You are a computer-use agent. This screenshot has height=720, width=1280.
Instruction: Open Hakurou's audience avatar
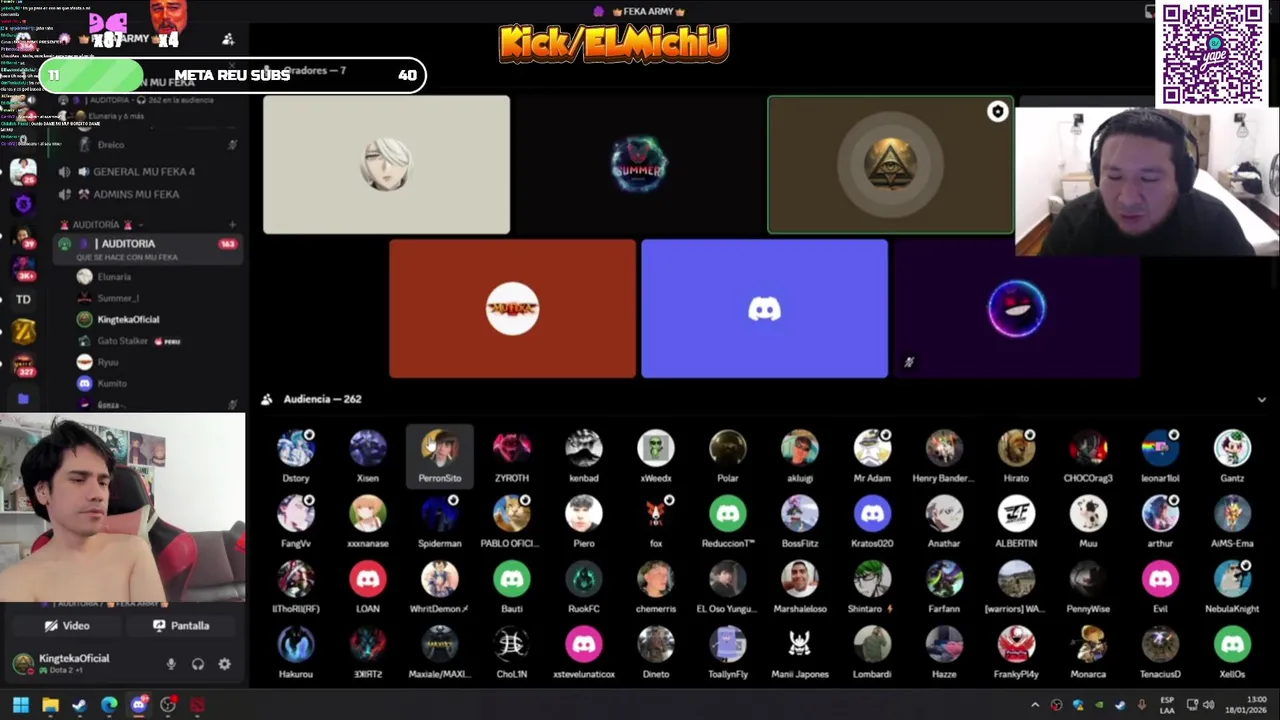(296, 645)
